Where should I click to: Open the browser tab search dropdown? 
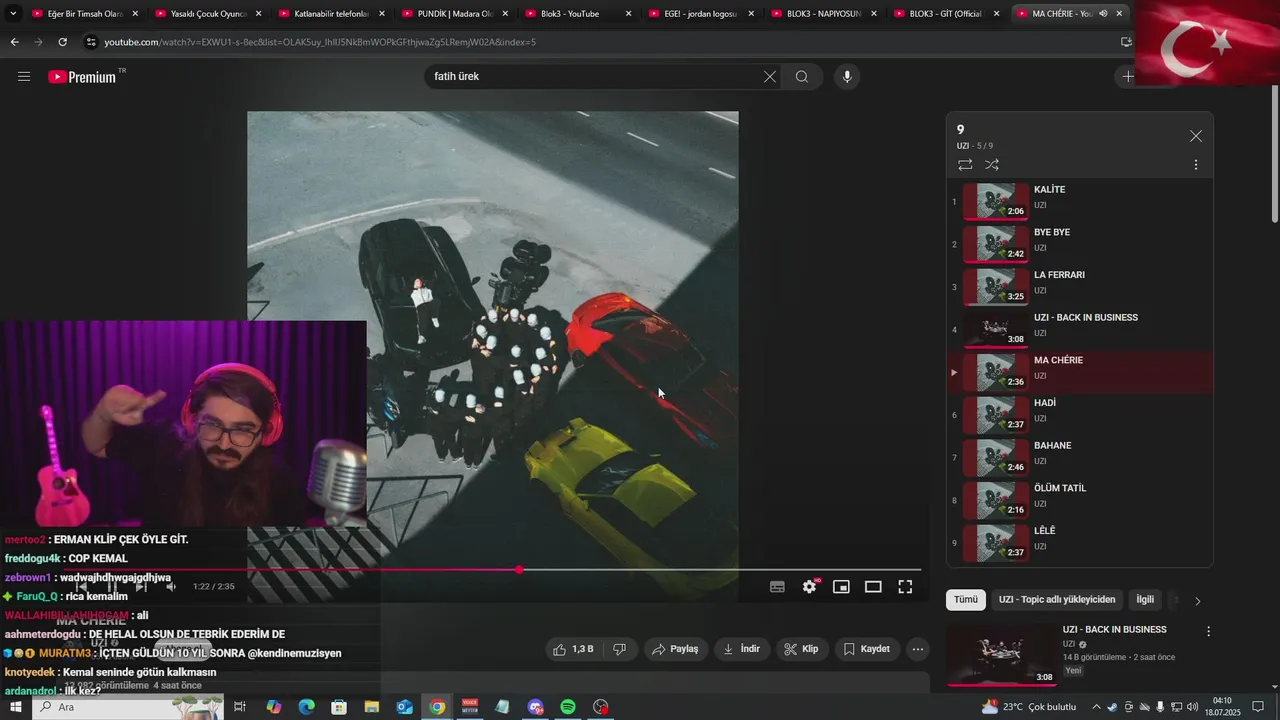pyautogui.click(x=13, y=14)
